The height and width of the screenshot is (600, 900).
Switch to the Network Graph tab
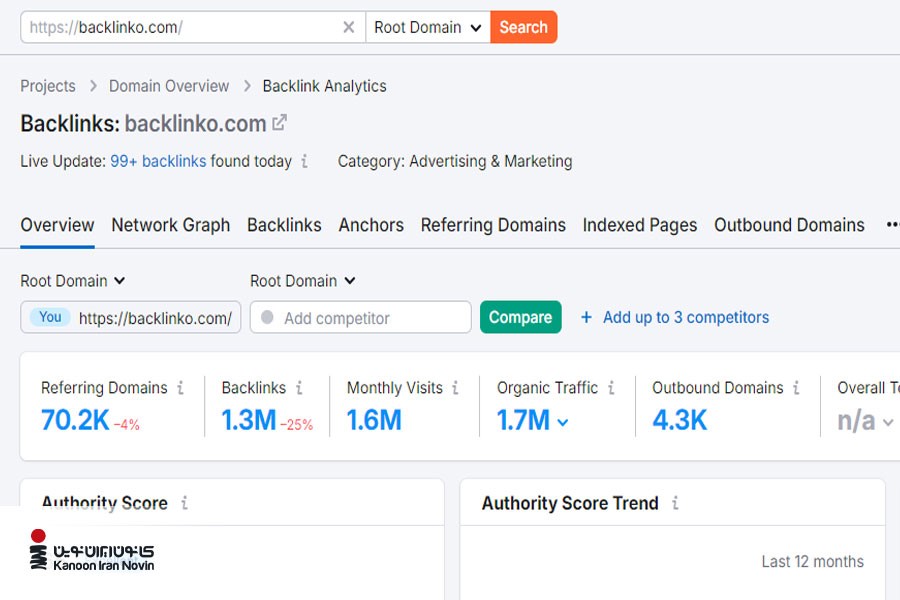click(x=170, y=225)
